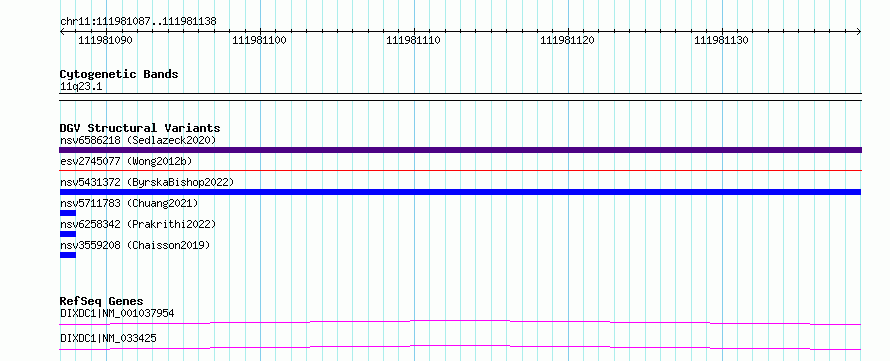Click the short blue nsv5711783 bar
Image resolution: width=890 pixels, height=361 pixels.
68,213
